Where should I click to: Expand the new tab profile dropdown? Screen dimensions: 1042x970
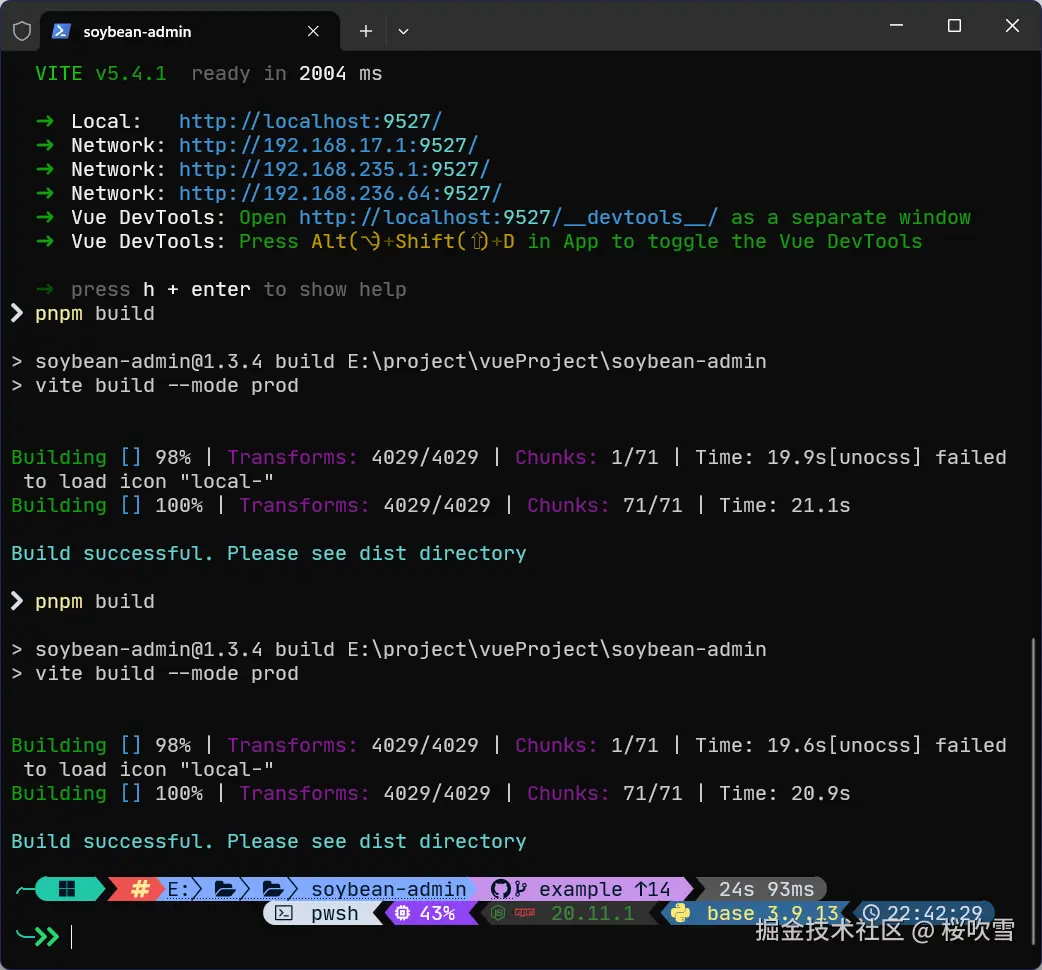[x=403, y=31]
